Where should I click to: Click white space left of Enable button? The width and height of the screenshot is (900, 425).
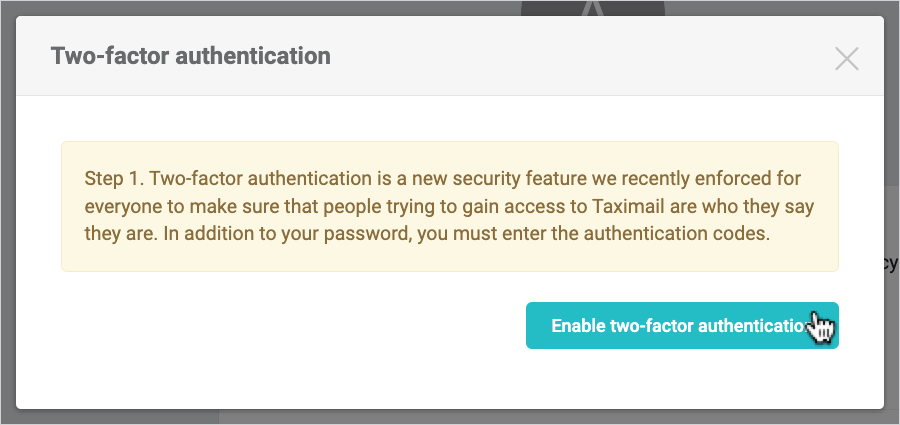click(x=300, y=326)
